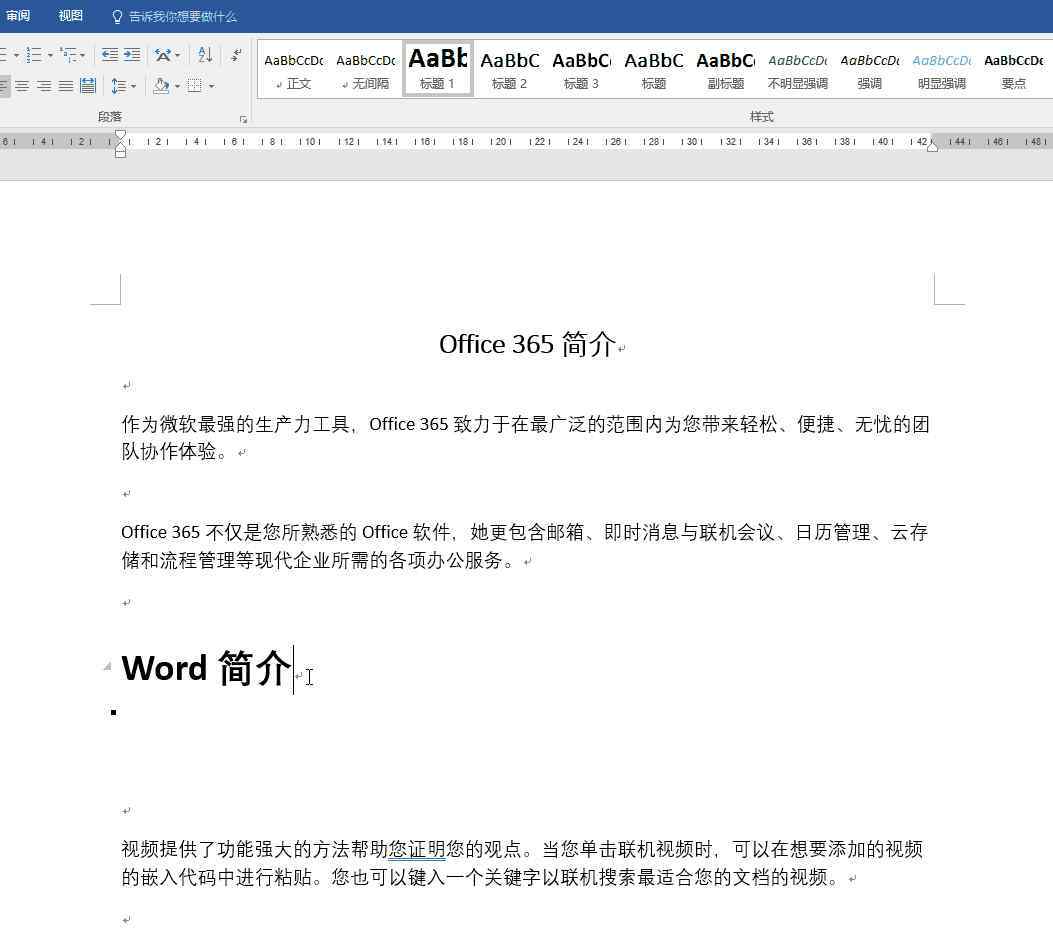Click the multilevel list icon

[68, 55]
